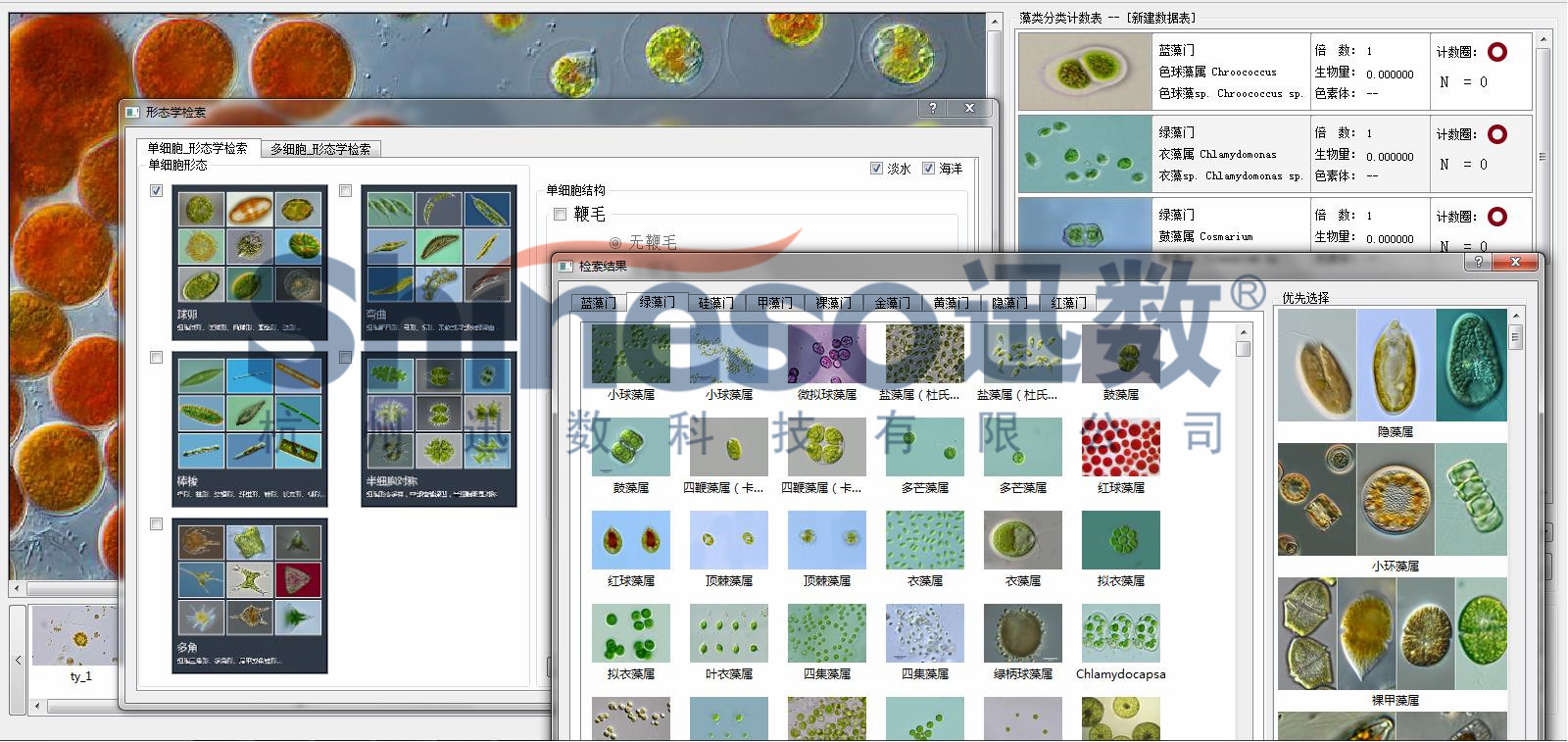Switch to 多细胞_形态学检索 tab
This screenshot has width=1568, height=742.
pos(320,149)
